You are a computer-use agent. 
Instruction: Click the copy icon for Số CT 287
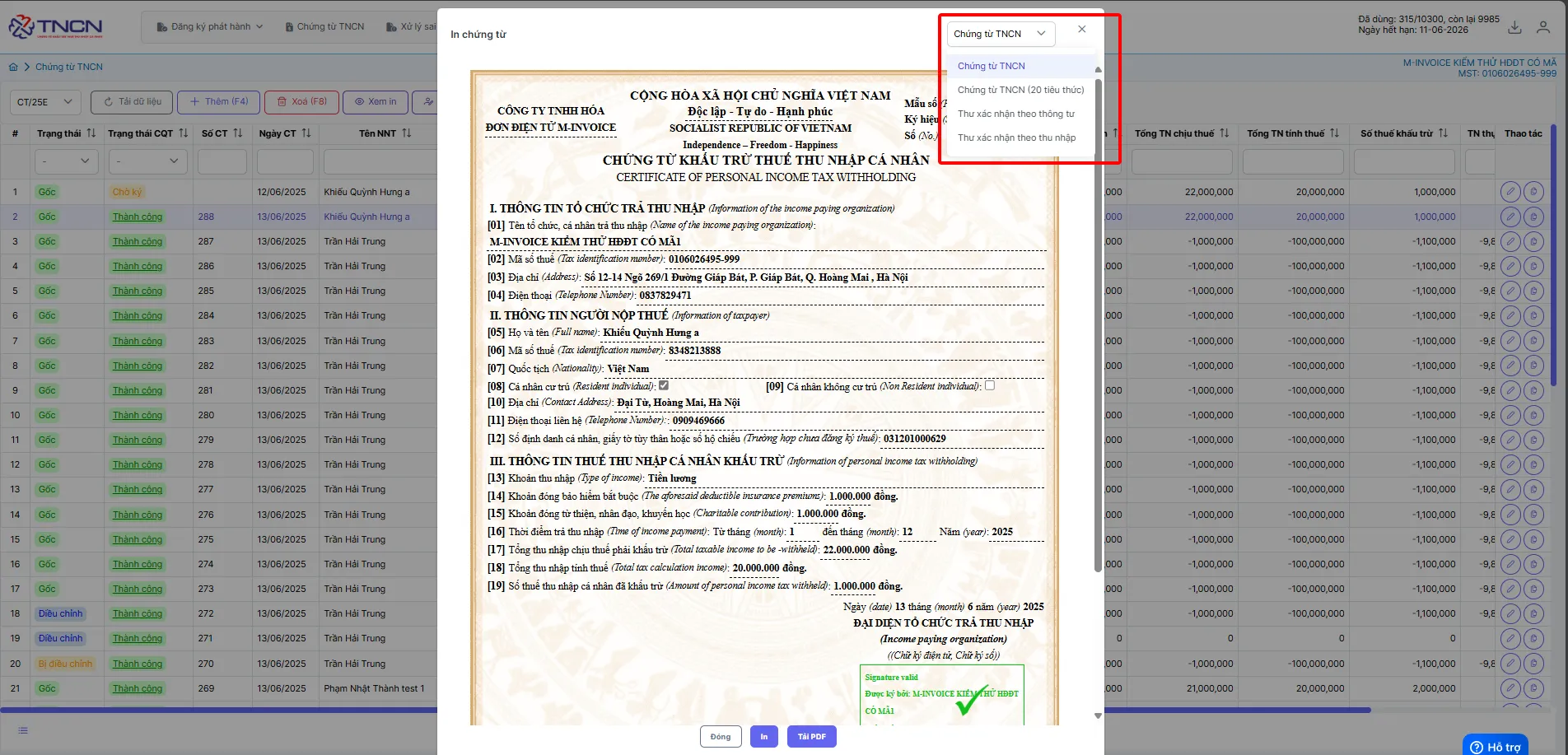1533,242
